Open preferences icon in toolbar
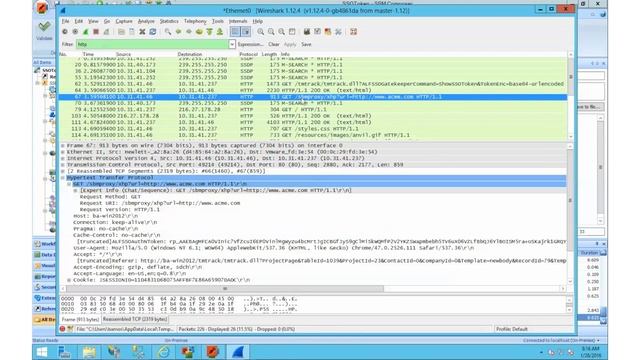 click(x=338, y=32)
